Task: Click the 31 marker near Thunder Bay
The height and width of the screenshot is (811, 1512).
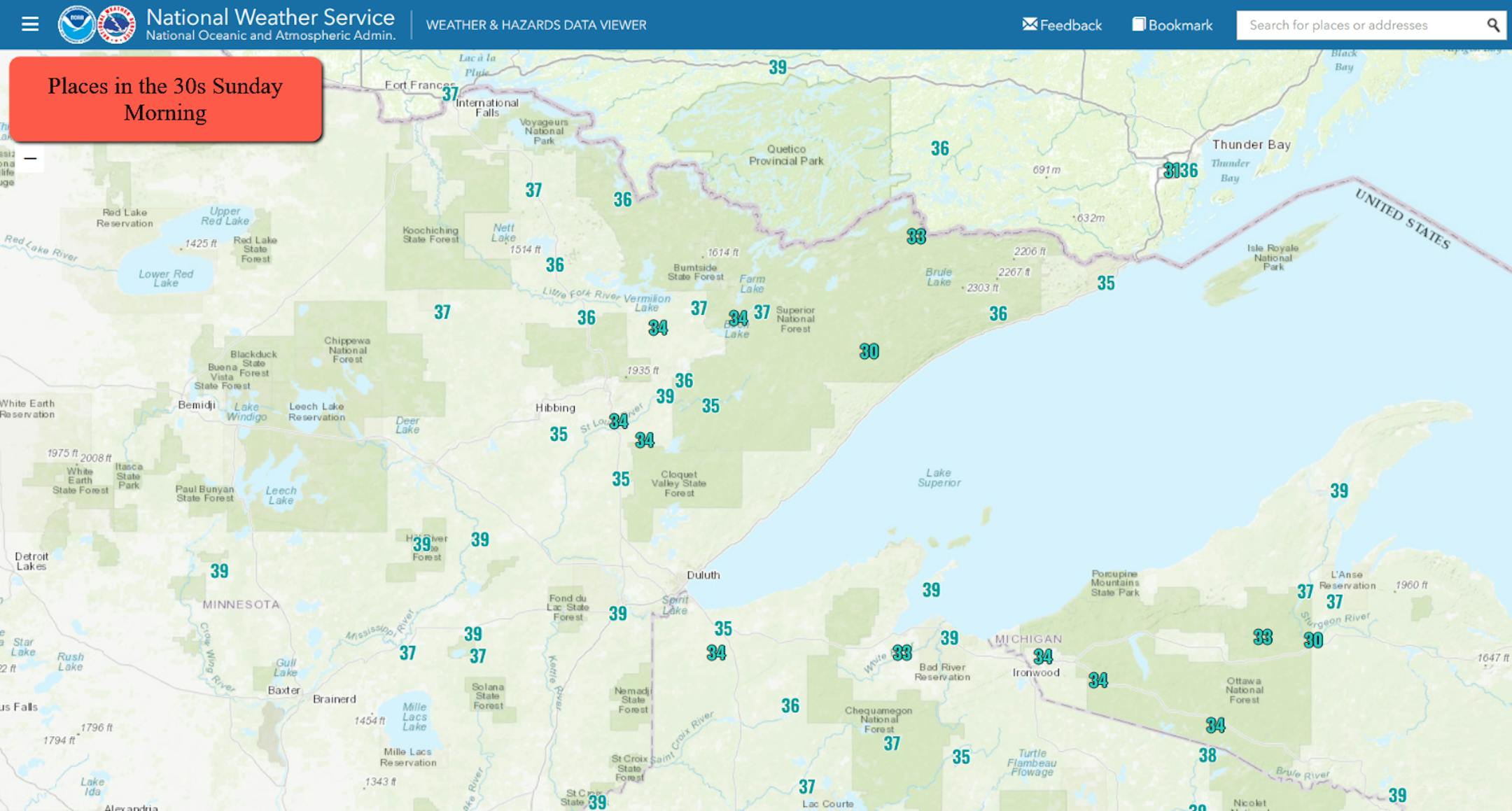Action: click(1170, 170)
